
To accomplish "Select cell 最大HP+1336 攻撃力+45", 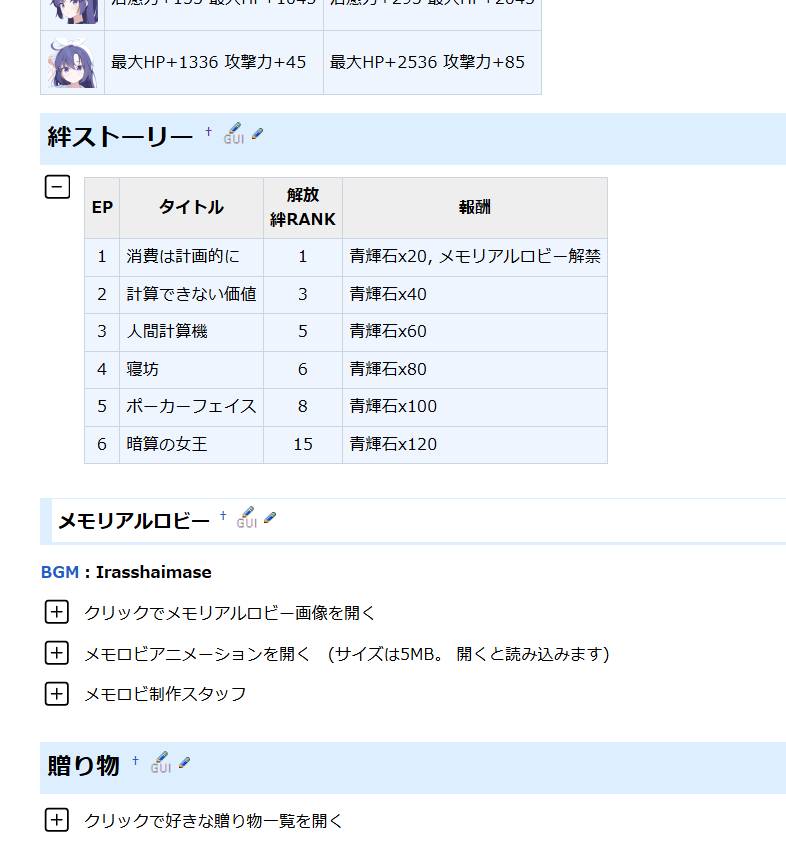I will point(214,62).
